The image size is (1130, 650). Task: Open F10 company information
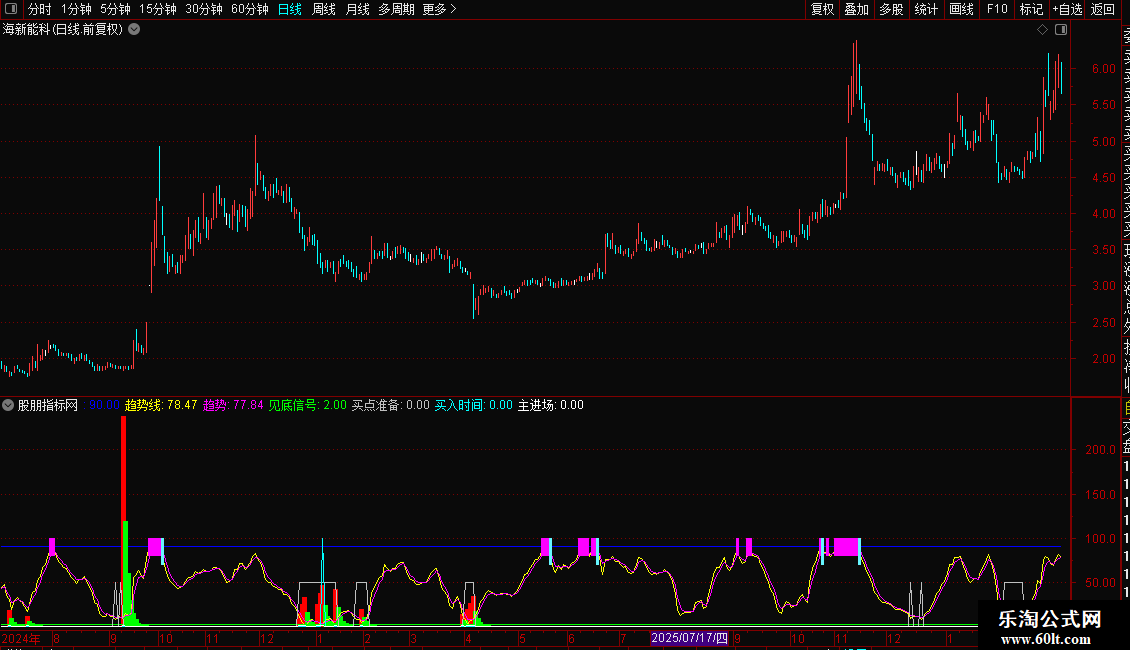(997, 9)
